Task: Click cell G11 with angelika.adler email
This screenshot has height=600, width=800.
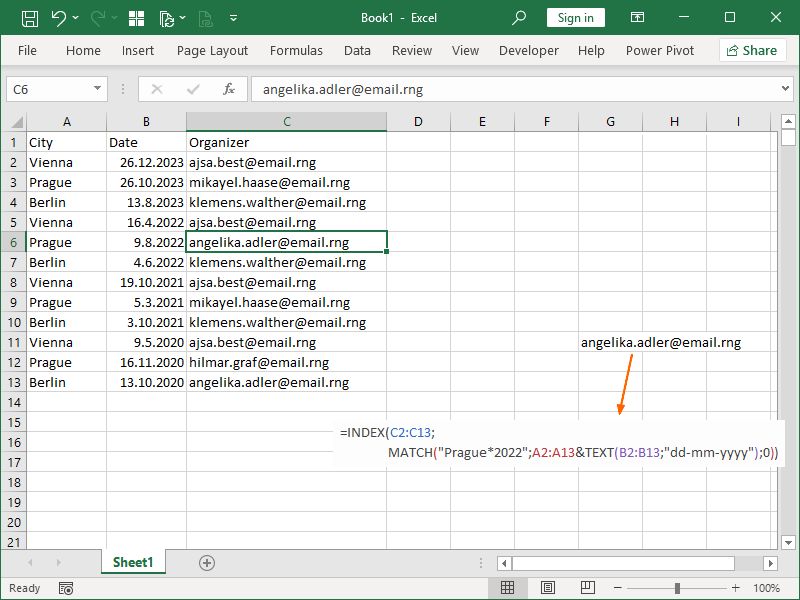Action: [610, 343]
